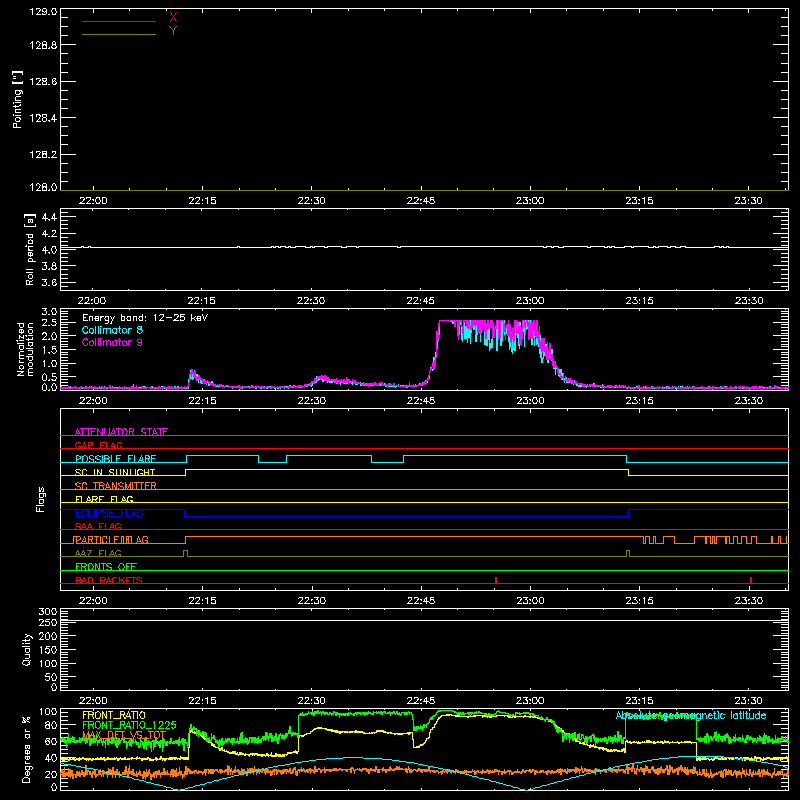This screenshot has height=800, width=800.
Task: Click the 128.8 tick label
Action: point(43,45)
